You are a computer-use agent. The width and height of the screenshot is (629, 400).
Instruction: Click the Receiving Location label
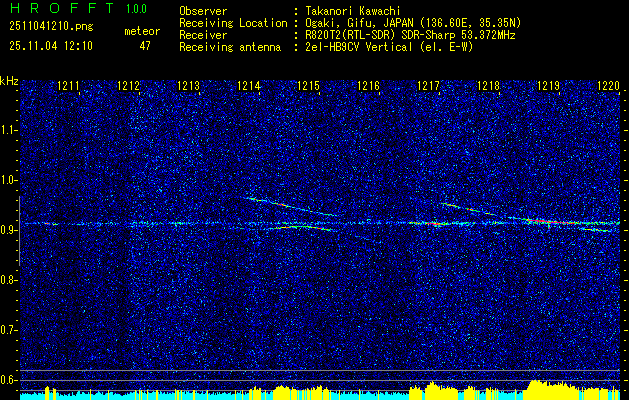(x=233, y=23)
